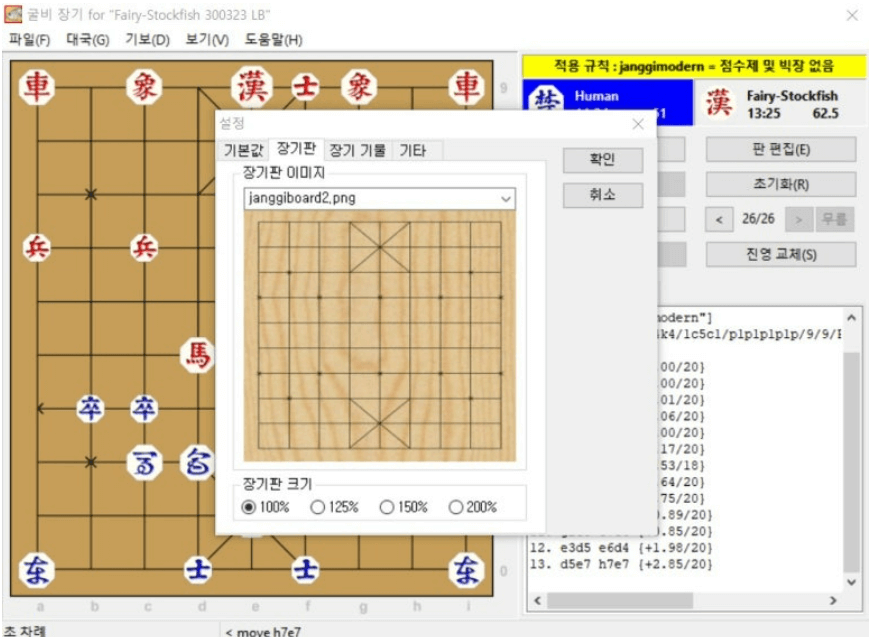Screen dimensions: 870x637
Task: Switch to the 장기판 tab
Action: 296,149
